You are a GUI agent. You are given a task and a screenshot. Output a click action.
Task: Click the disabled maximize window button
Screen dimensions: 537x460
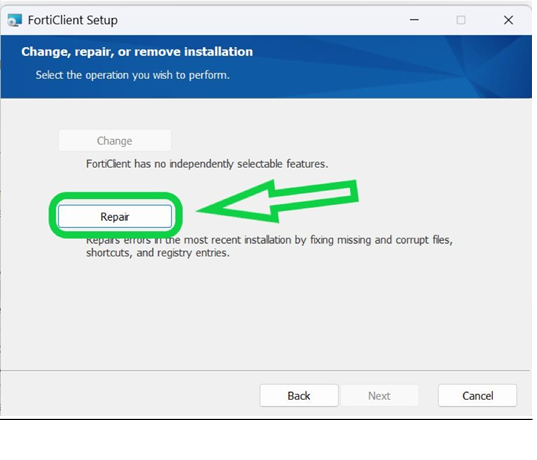pyautogui.click(x=461, y=20)
